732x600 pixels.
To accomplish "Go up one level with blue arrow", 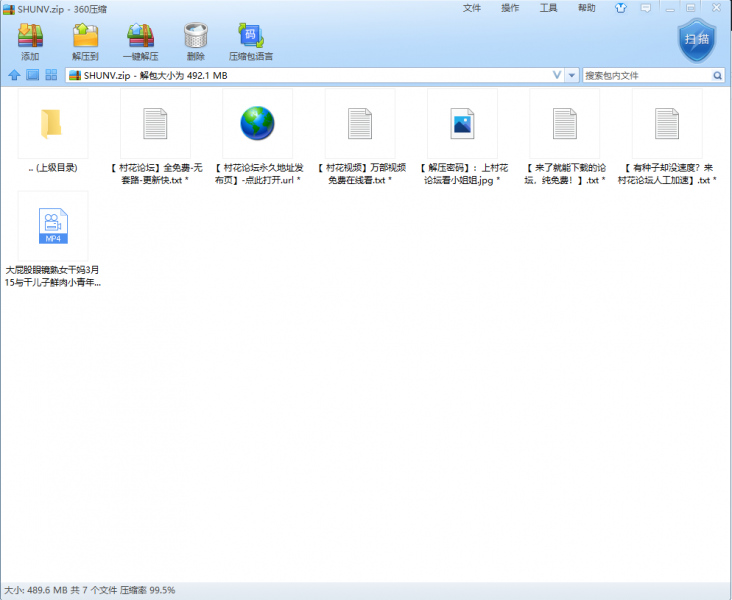I will click(14, 75).
